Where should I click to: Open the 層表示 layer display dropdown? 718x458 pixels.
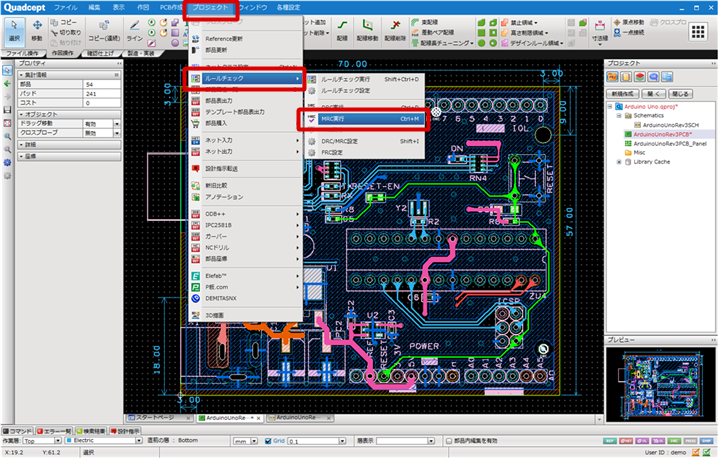(x=431, y=441)
